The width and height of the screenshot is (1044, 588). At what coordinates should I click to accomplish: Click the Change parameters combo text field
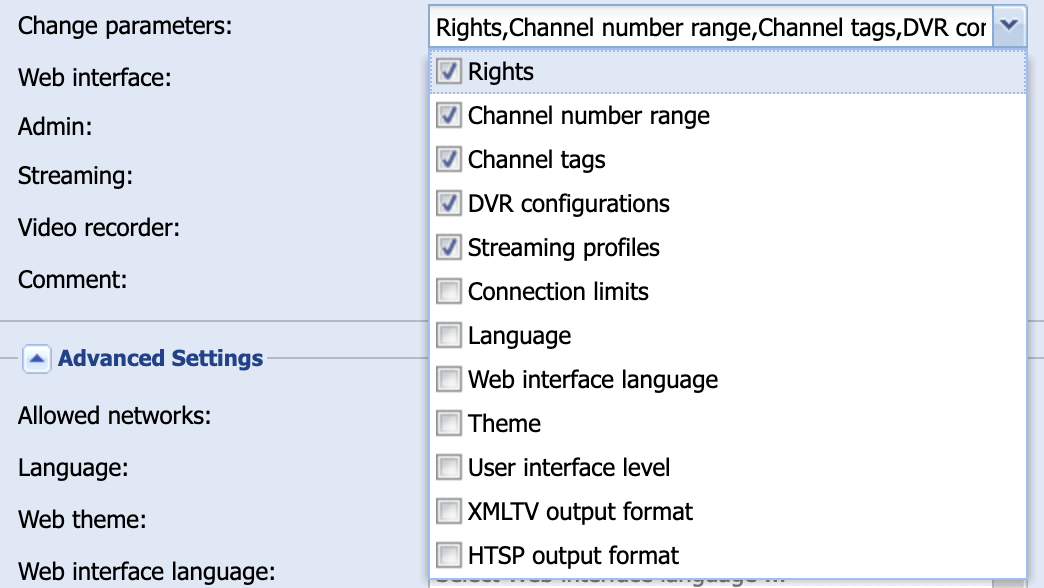coord(711,28)
